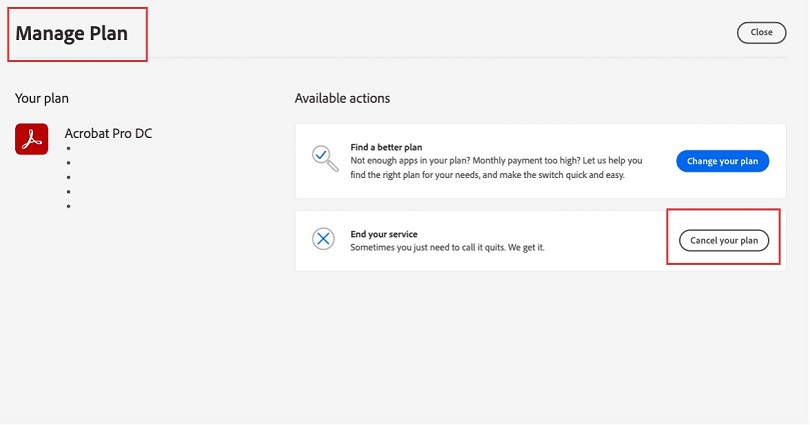
Task: Close the Manage Plan dialog
Action: tap(761, 33)
